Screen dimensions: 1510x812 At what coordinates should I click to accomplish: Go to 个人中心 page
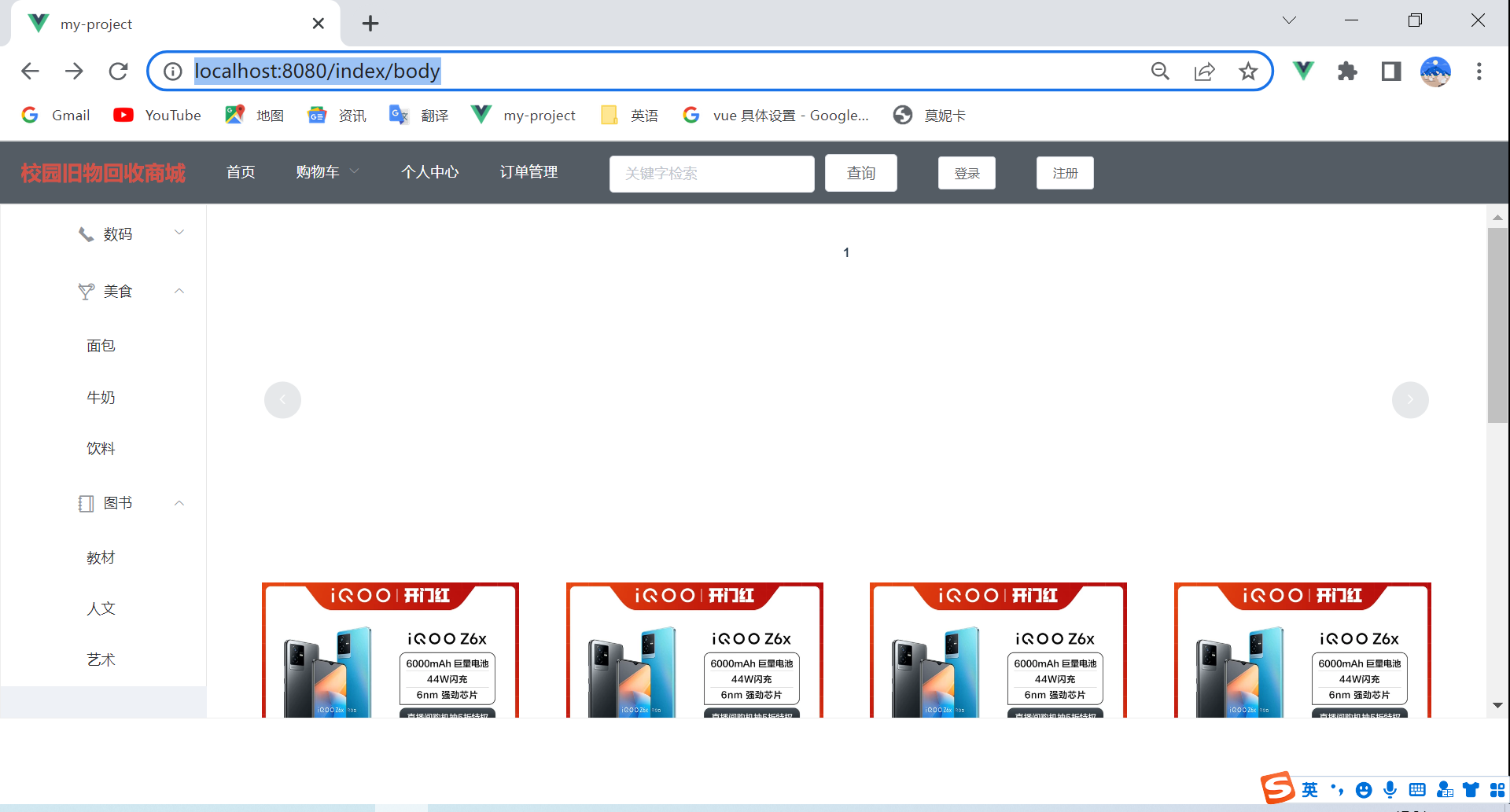(x=429, y=172)
